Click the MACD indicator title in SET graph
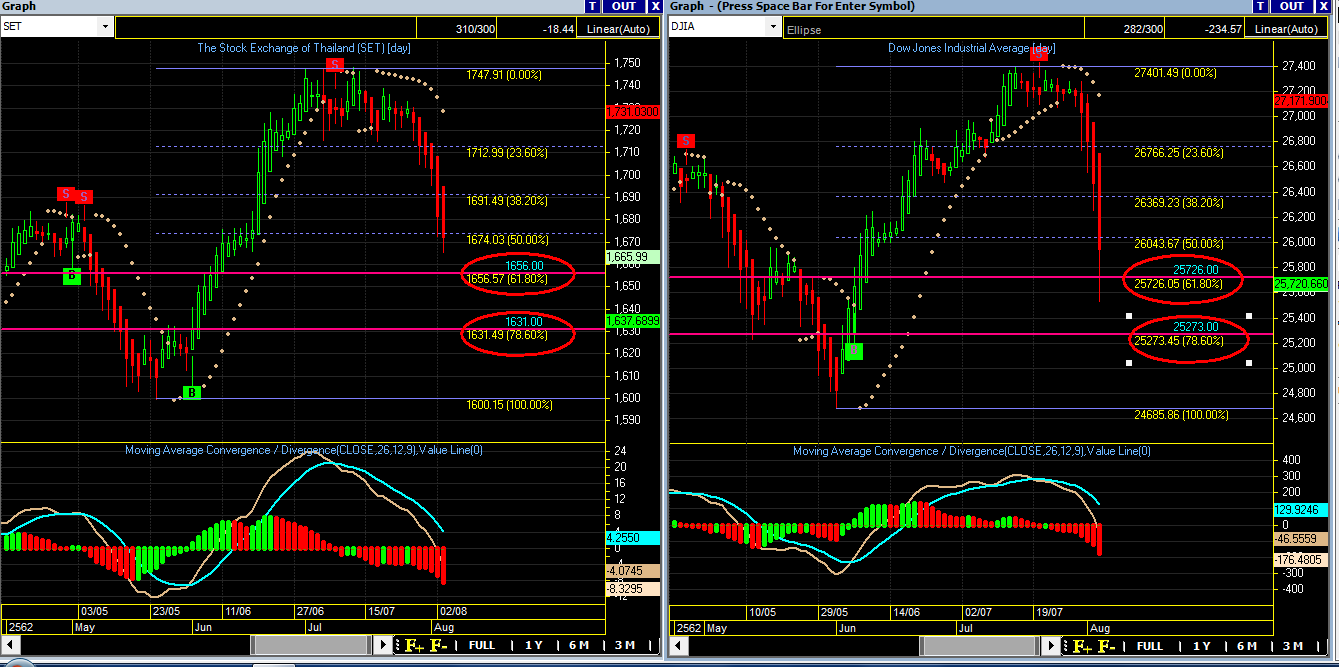 click(x=304, y=450)
